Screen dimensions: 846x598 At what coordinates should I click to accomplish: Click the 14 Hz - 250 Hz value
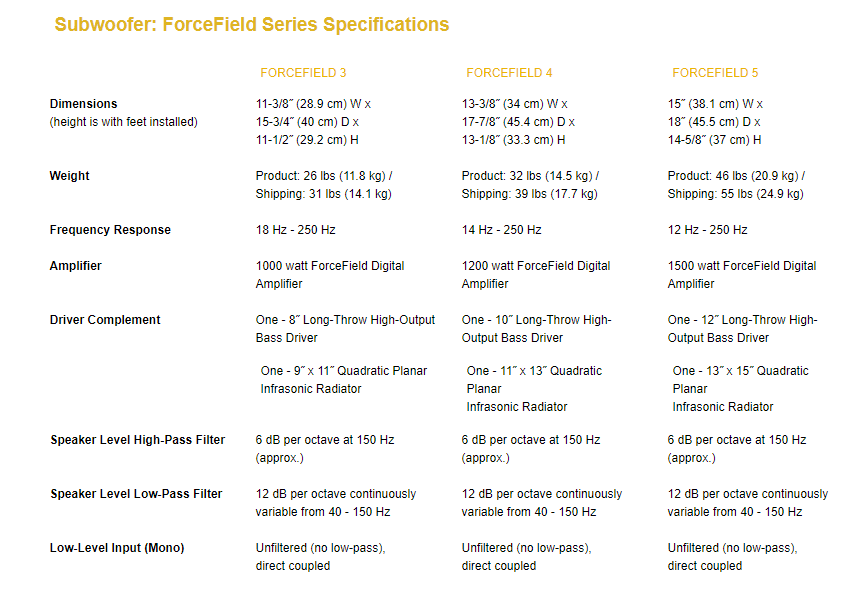(502, 230)
